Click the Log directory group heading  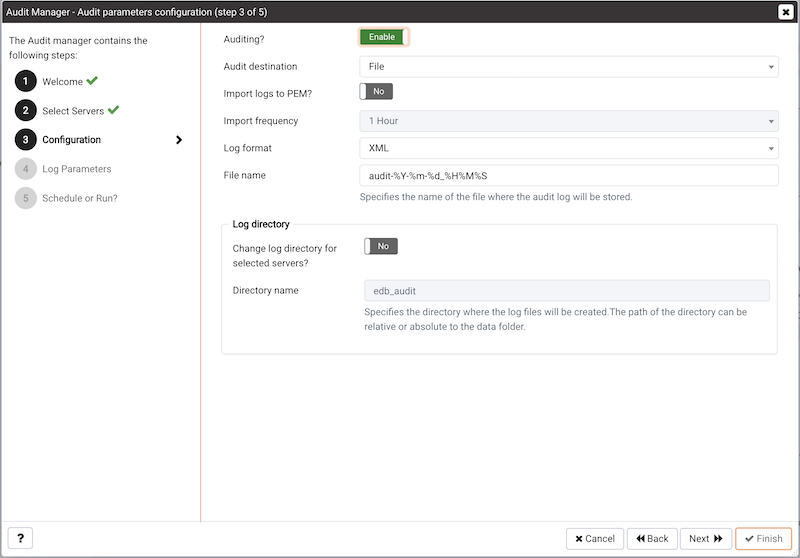[x=261, y=224]
